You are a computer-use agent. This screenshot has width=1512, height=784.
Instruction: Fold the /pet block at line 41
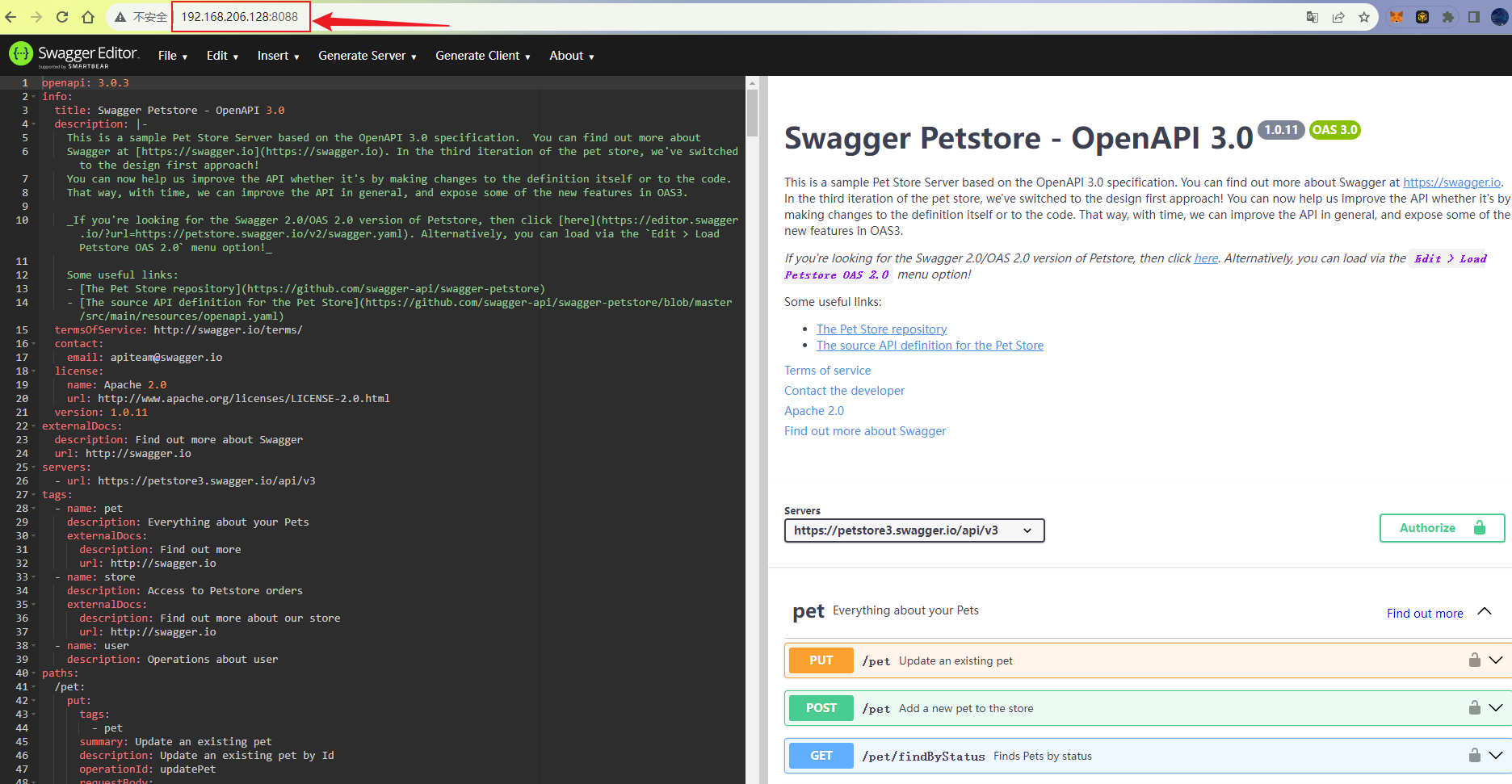click(34, 687)
